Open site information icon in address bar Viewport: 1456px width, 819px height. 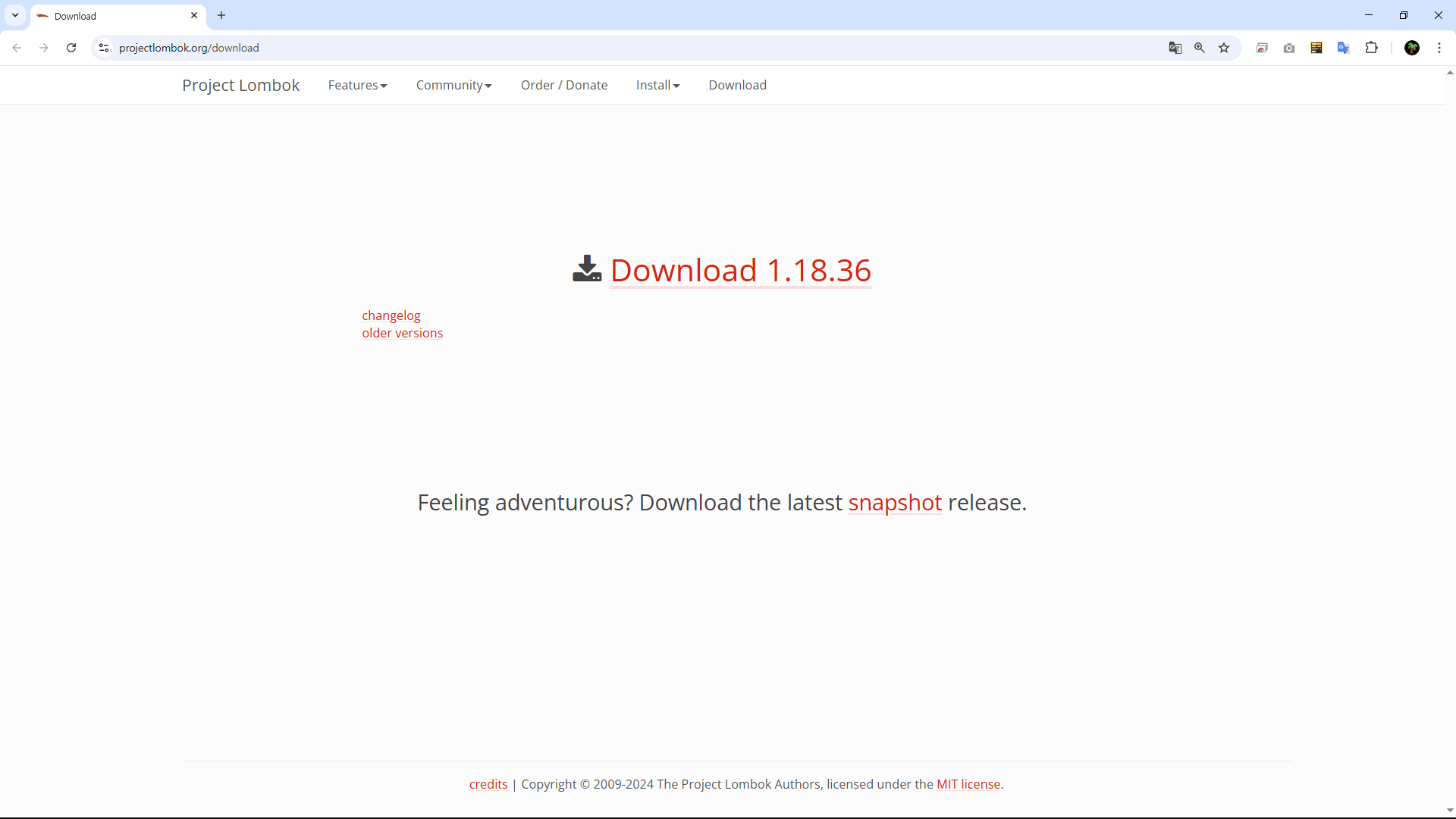[104, 48]
